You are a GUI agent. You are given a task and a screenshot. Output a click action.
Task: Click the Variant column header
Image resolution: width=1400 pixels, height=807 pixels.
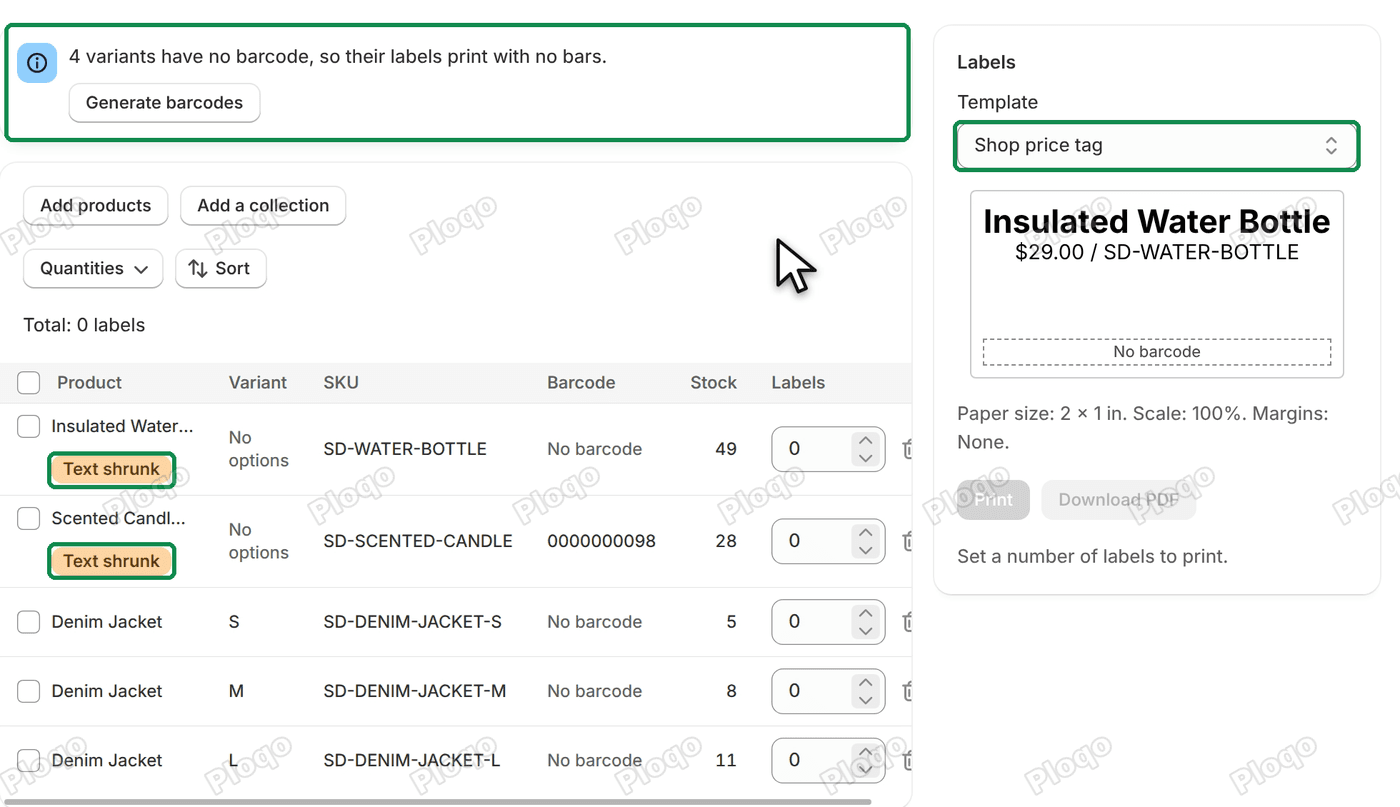[258, 383]
